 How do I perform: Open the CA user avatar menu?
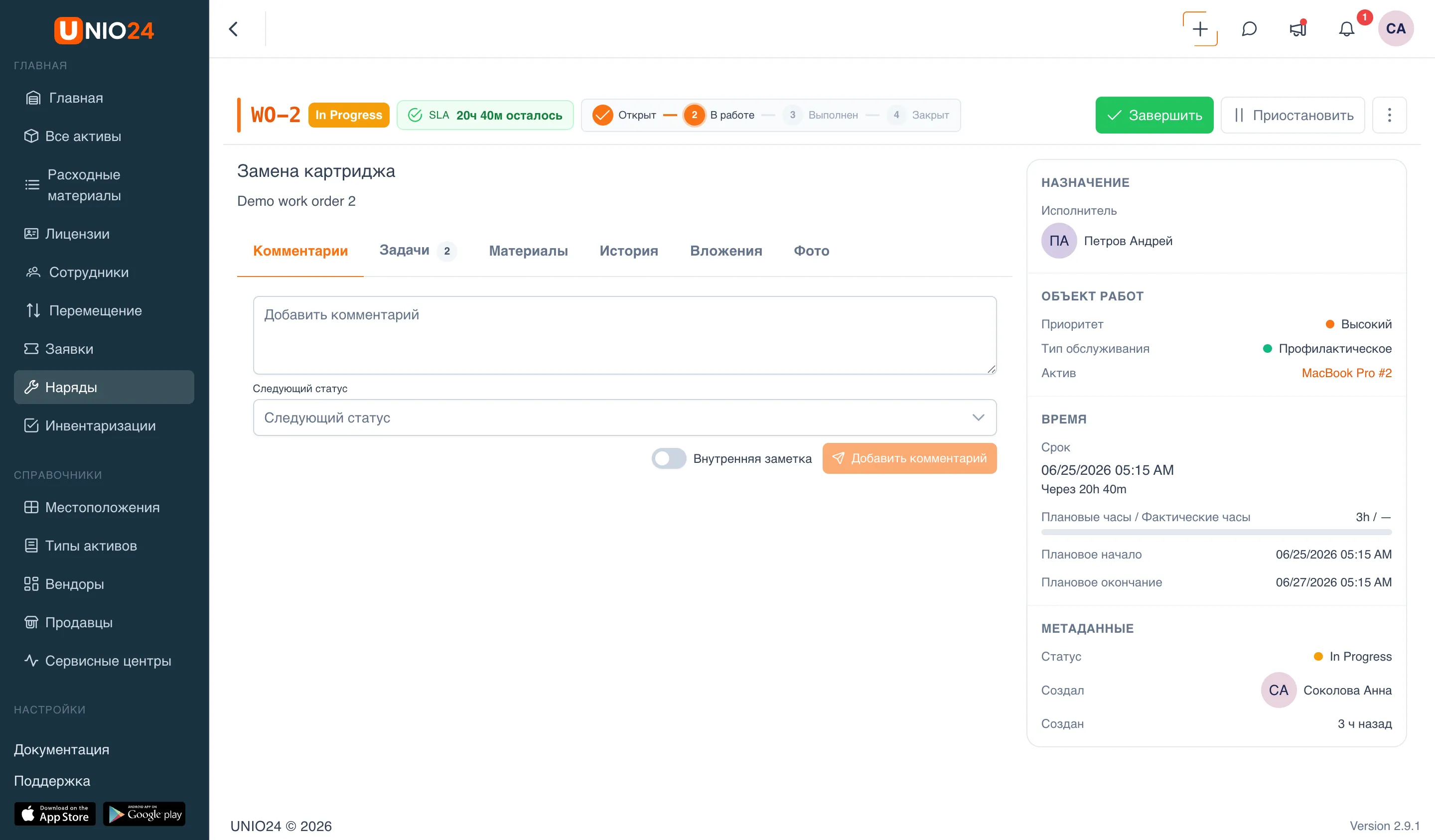[1395, 28]
